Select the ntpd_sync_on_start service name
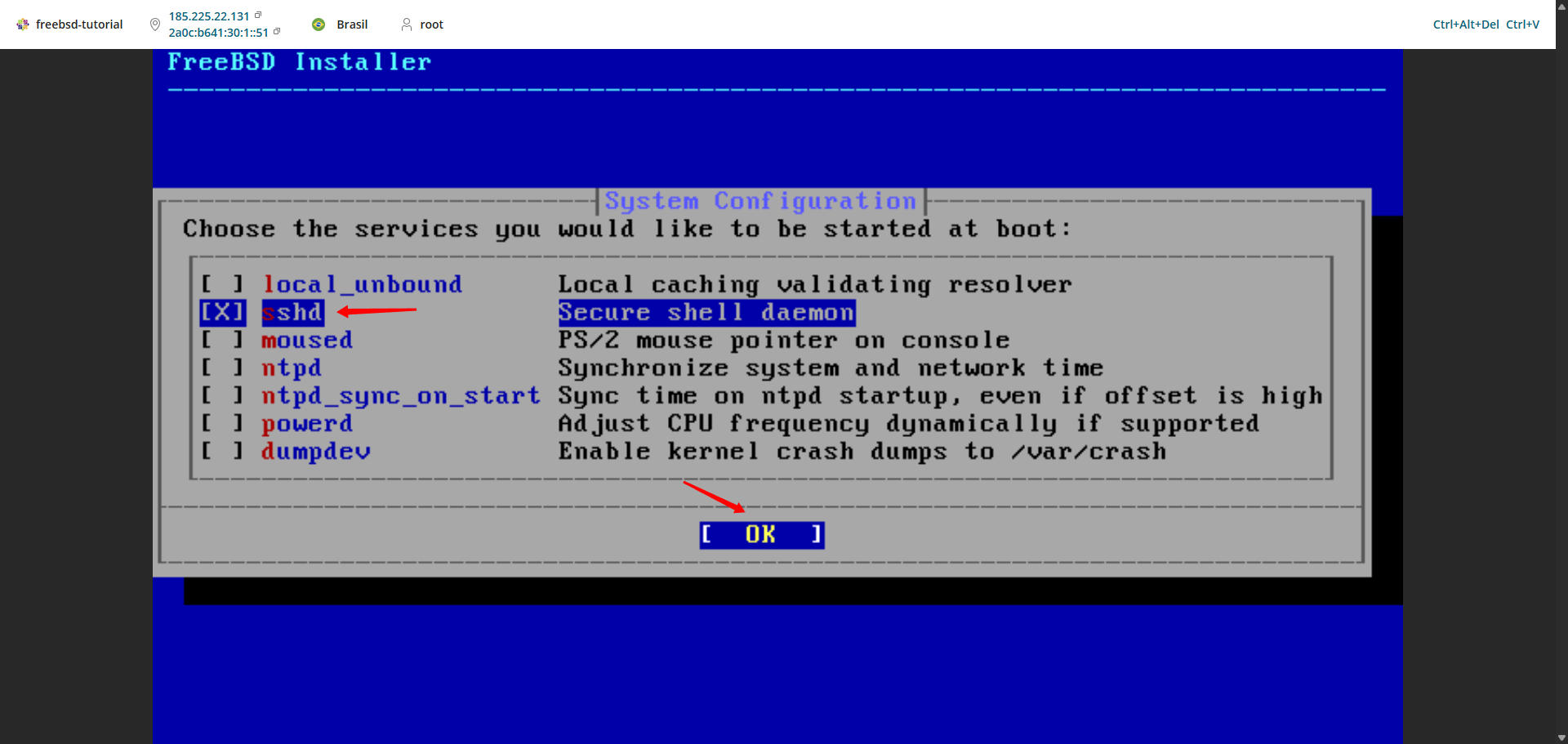 (x=401, y=396)
